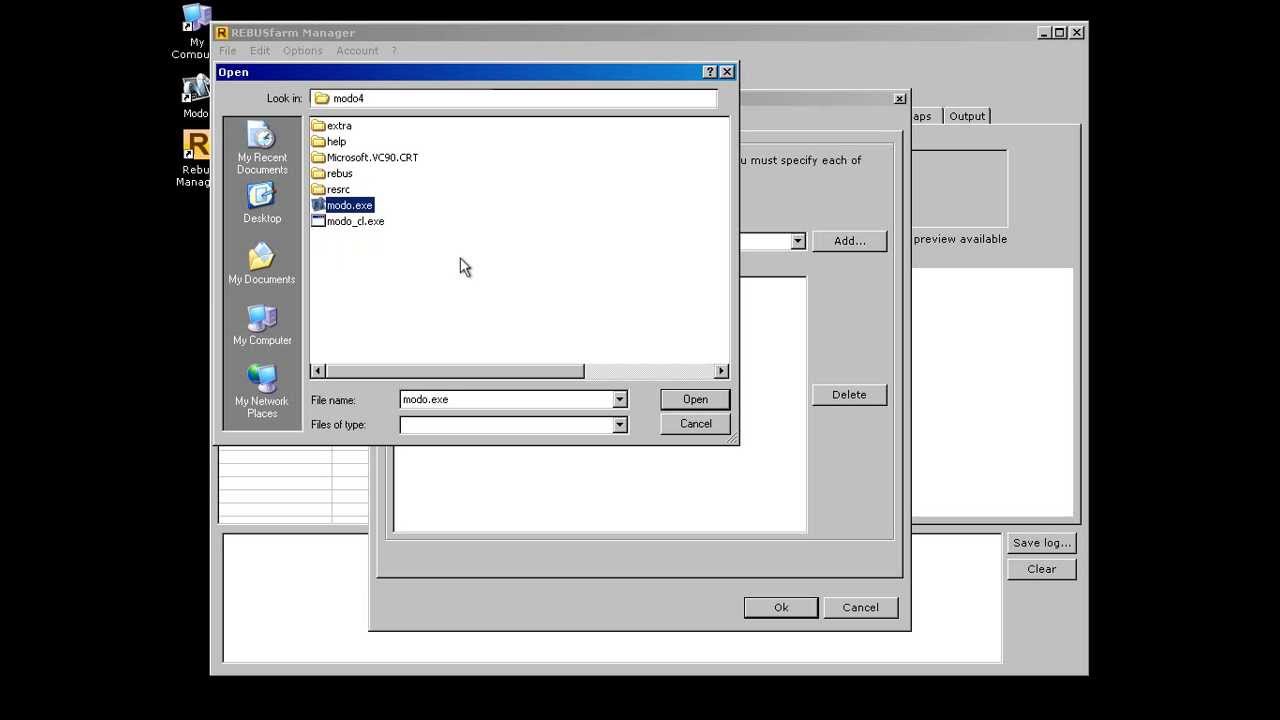1280x720 pixels.
Task: Expand the Files of type dropdown
Action: 619,425
